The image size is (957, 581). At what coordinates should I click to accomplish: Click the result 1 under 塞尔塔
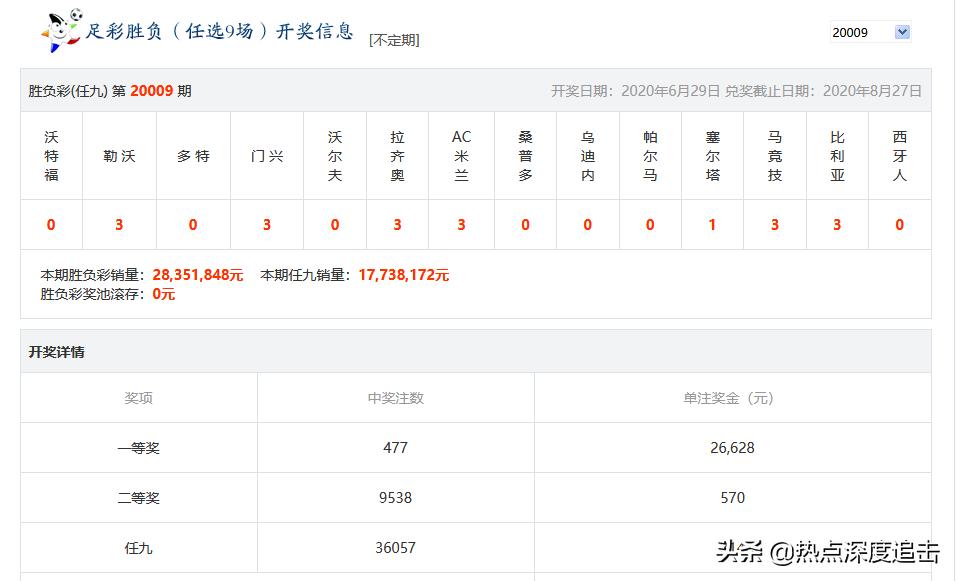[712, 225]
